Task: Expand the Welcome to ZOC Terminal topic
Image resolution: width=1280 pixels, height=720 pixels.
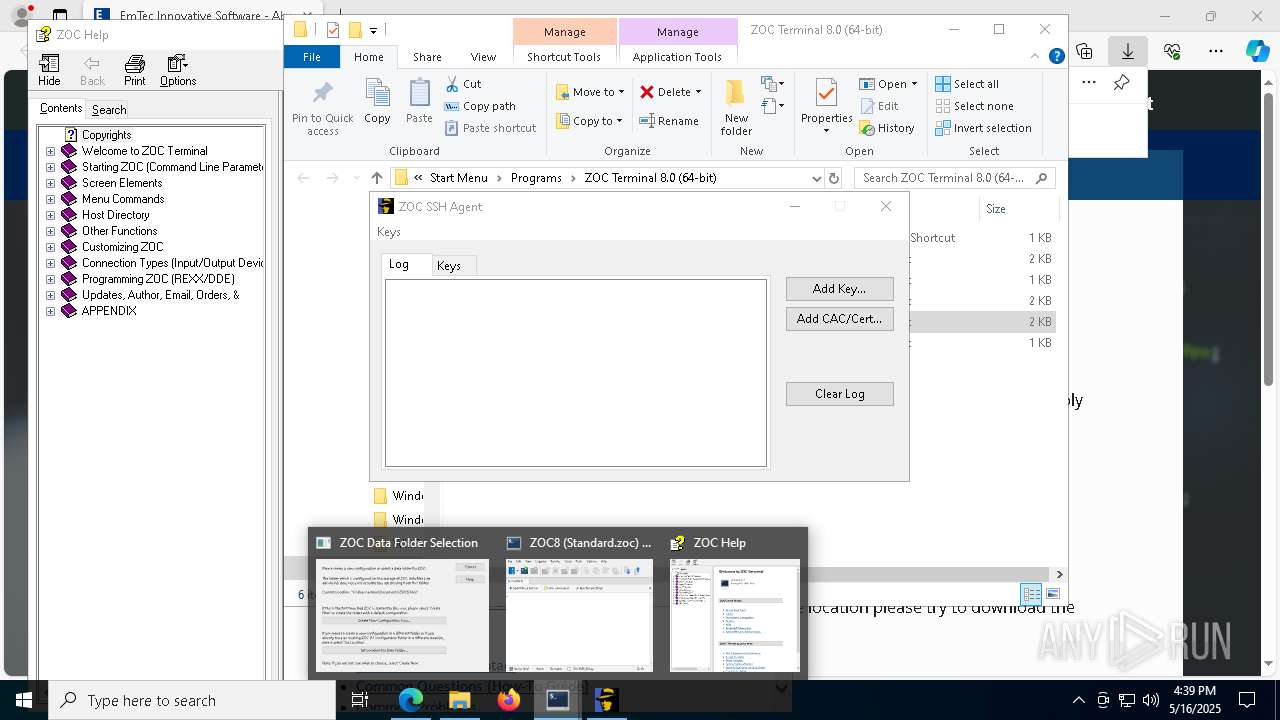Action: pos(50,151)
